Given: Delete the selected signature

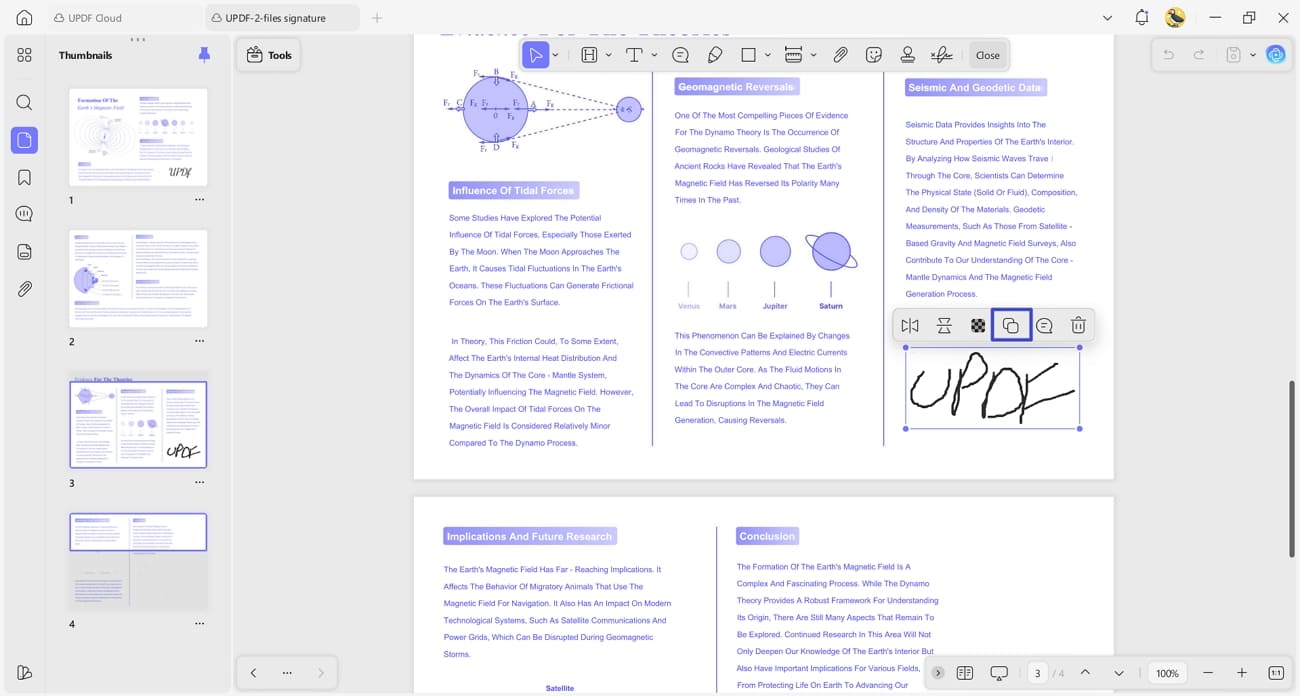Looking at the screenshot, I should [1078, 326].
